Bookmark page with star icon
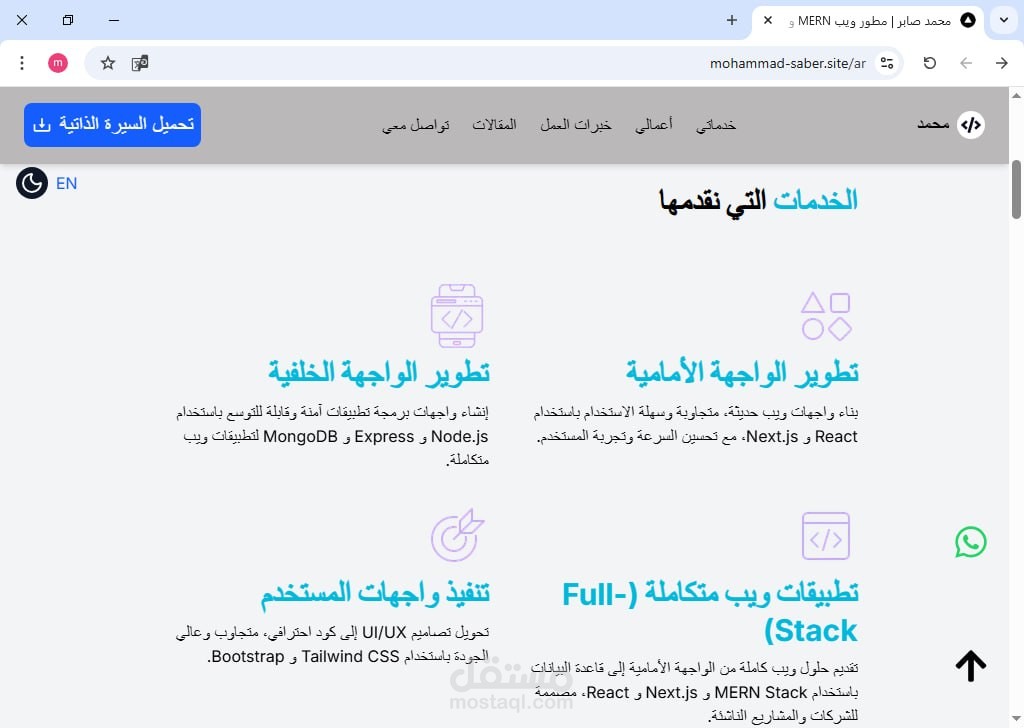1024x728 pixels. click(108, 63)
